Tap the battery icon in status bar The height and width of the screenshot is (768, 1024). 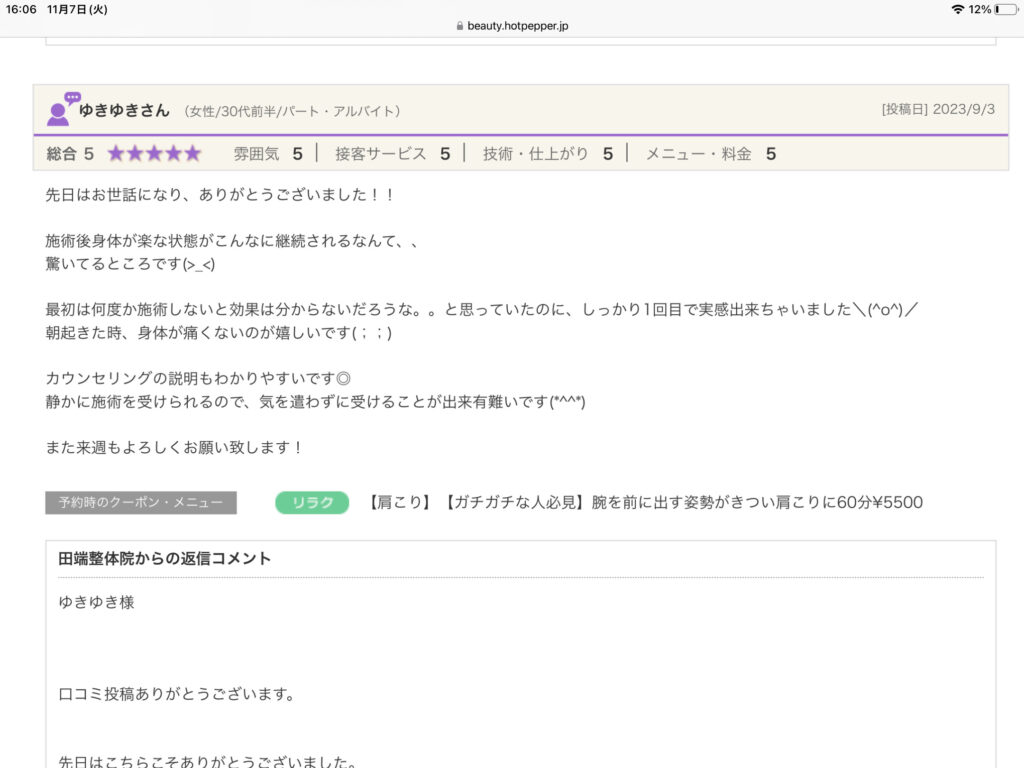(x=1004, y=9)
